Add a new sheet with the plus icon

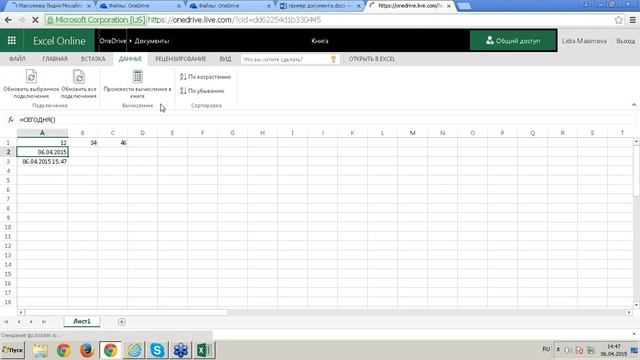point(121,322)
